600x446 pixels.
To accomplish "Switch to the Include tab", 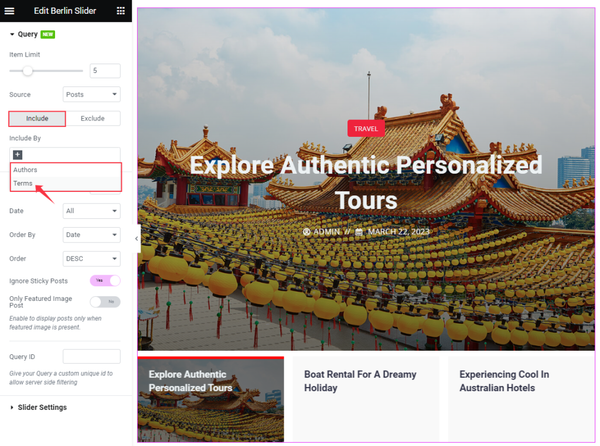I will (x=37, y=119).
